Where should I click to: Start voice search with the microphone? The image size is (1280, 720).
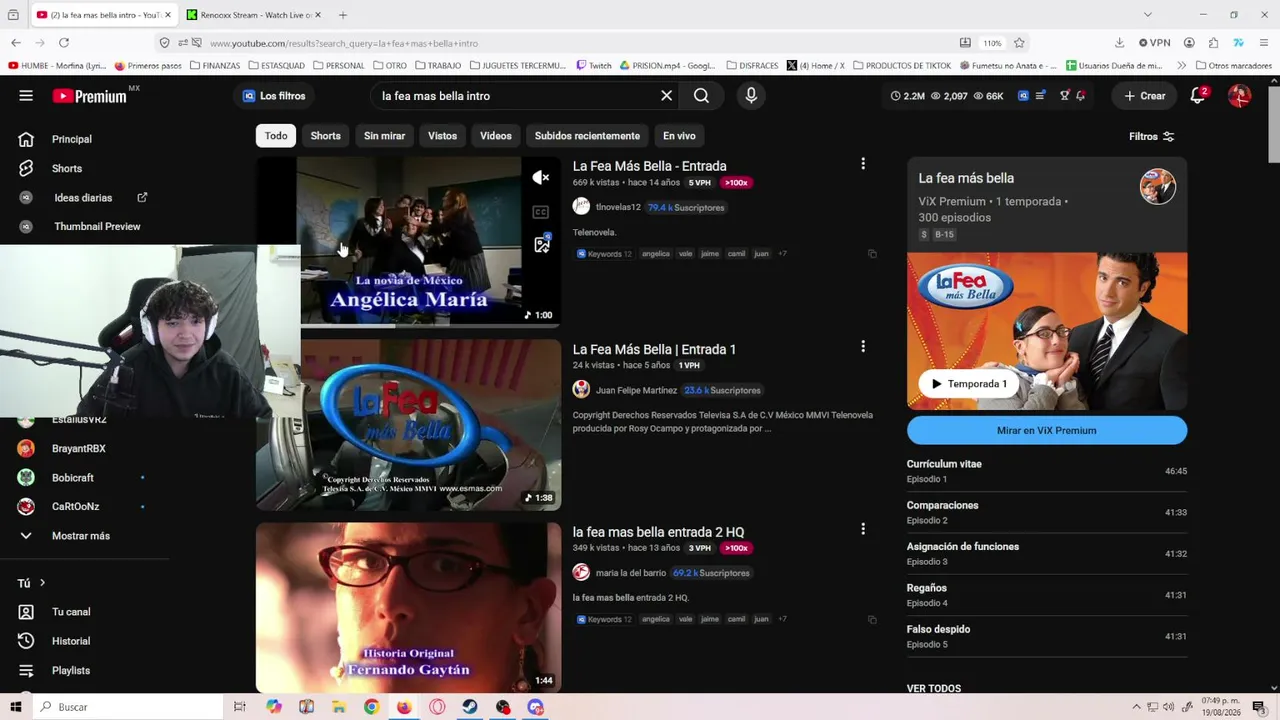tap(751, 96)
